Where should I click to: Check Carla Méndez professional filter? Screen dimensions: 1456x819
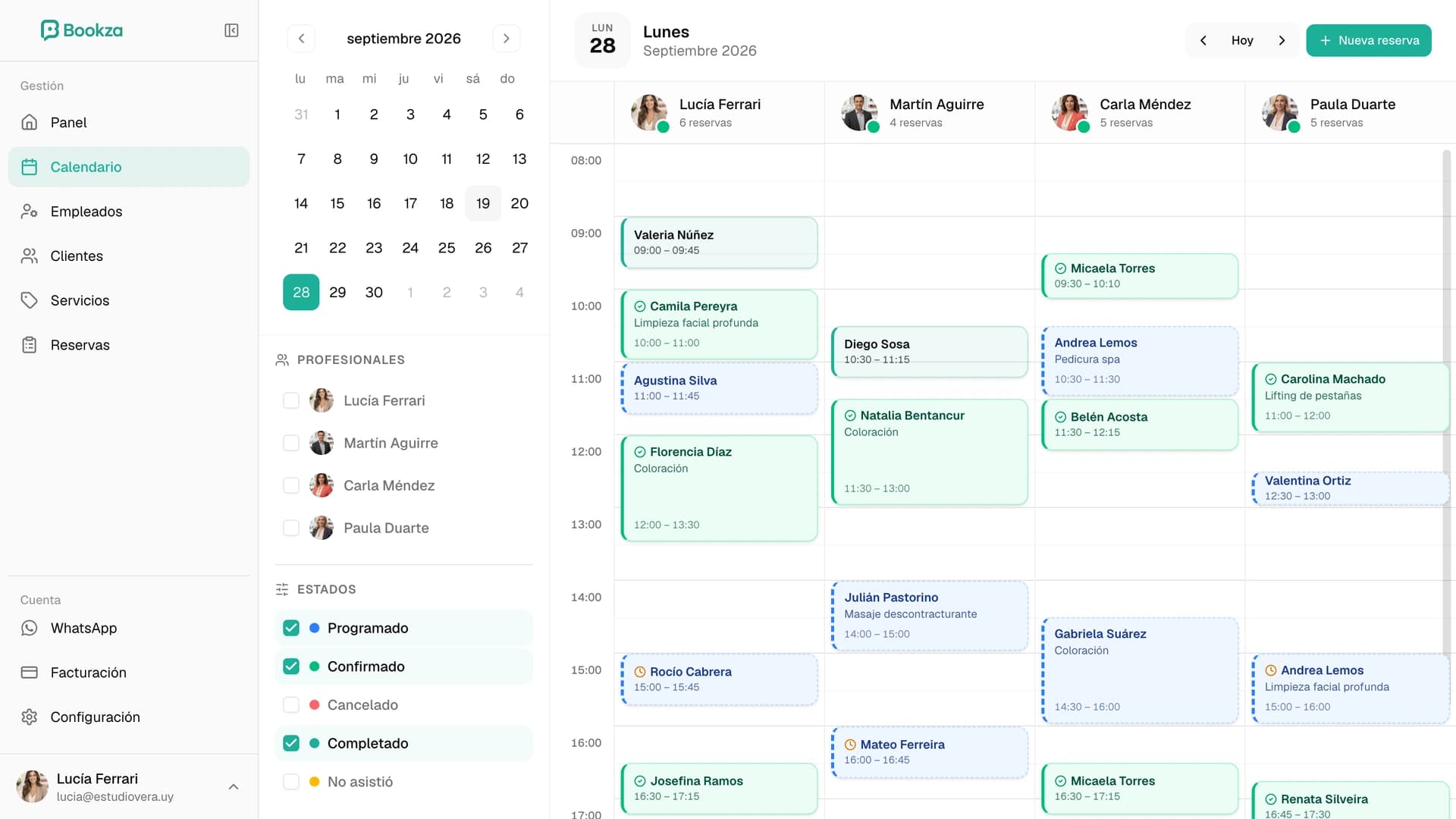coord(291,485)
